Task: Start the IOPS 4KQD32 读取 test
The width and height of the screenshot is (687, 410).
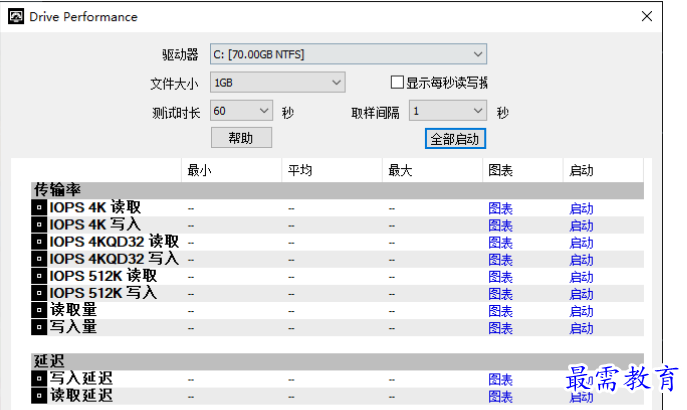Action: 581,243
